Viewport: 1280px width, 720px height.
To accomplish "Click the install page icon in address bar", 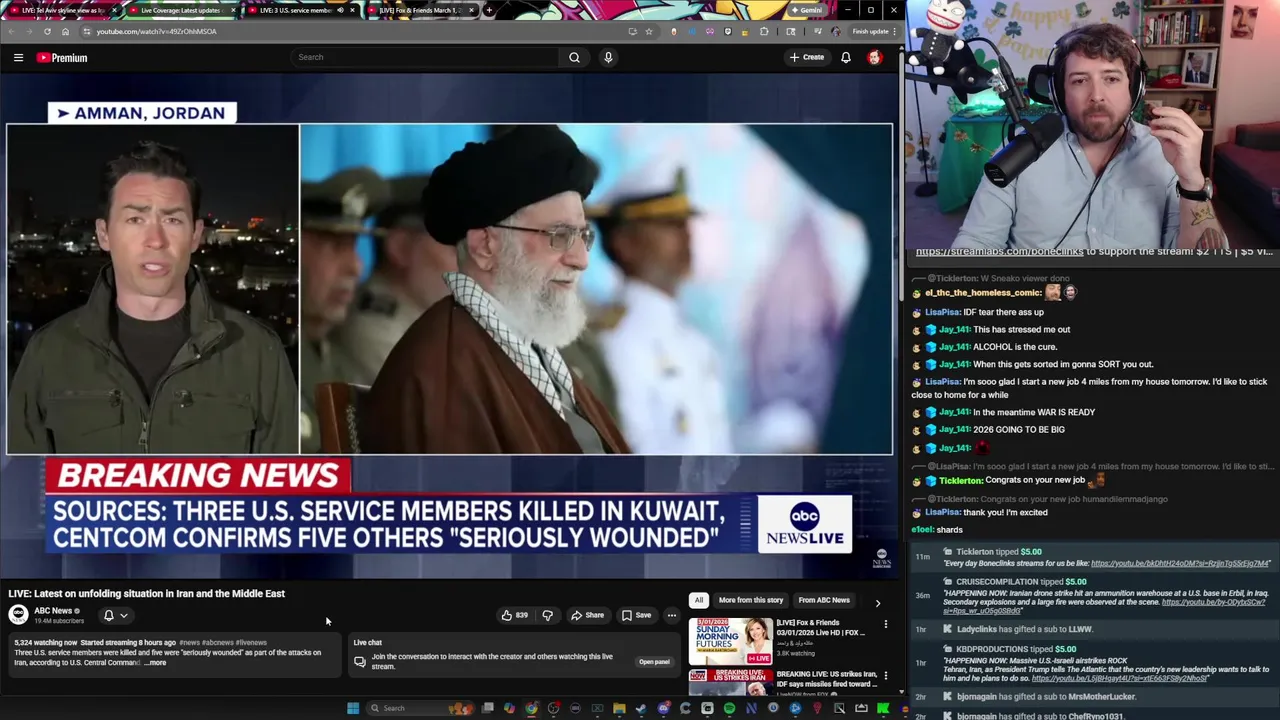I will [632, 31].
